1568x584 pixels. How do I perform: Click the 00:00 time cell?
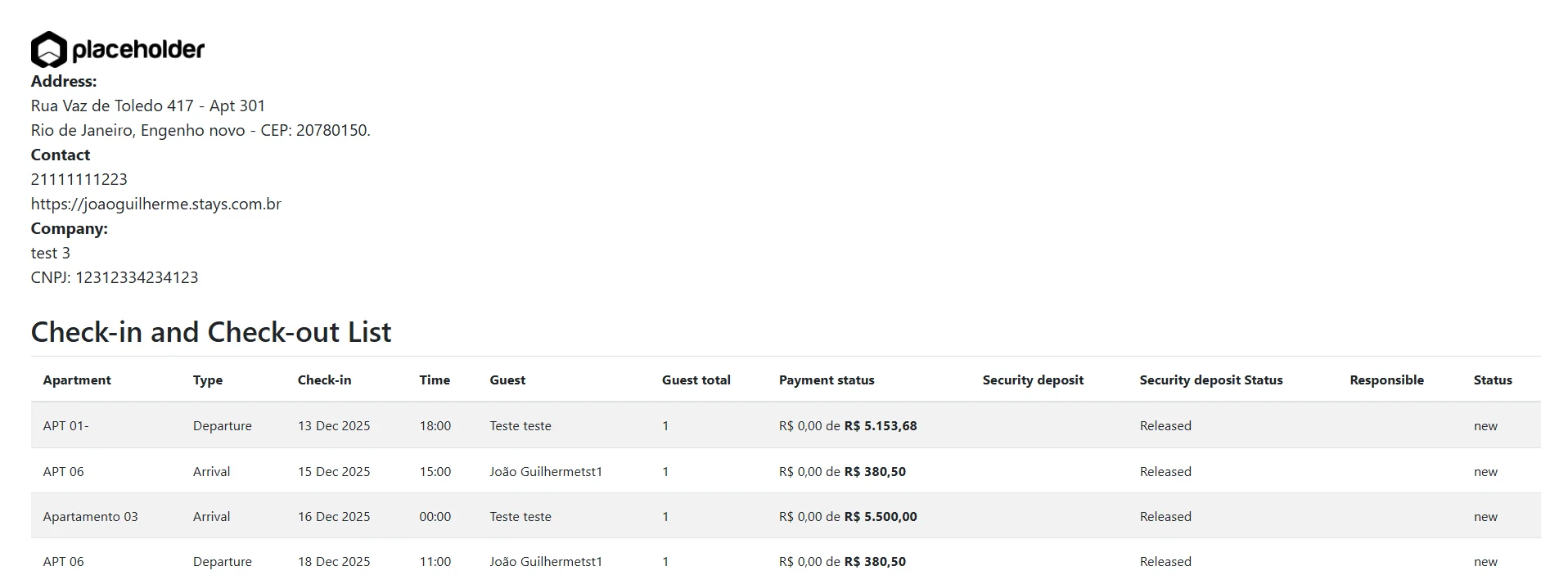click(435, 516)
